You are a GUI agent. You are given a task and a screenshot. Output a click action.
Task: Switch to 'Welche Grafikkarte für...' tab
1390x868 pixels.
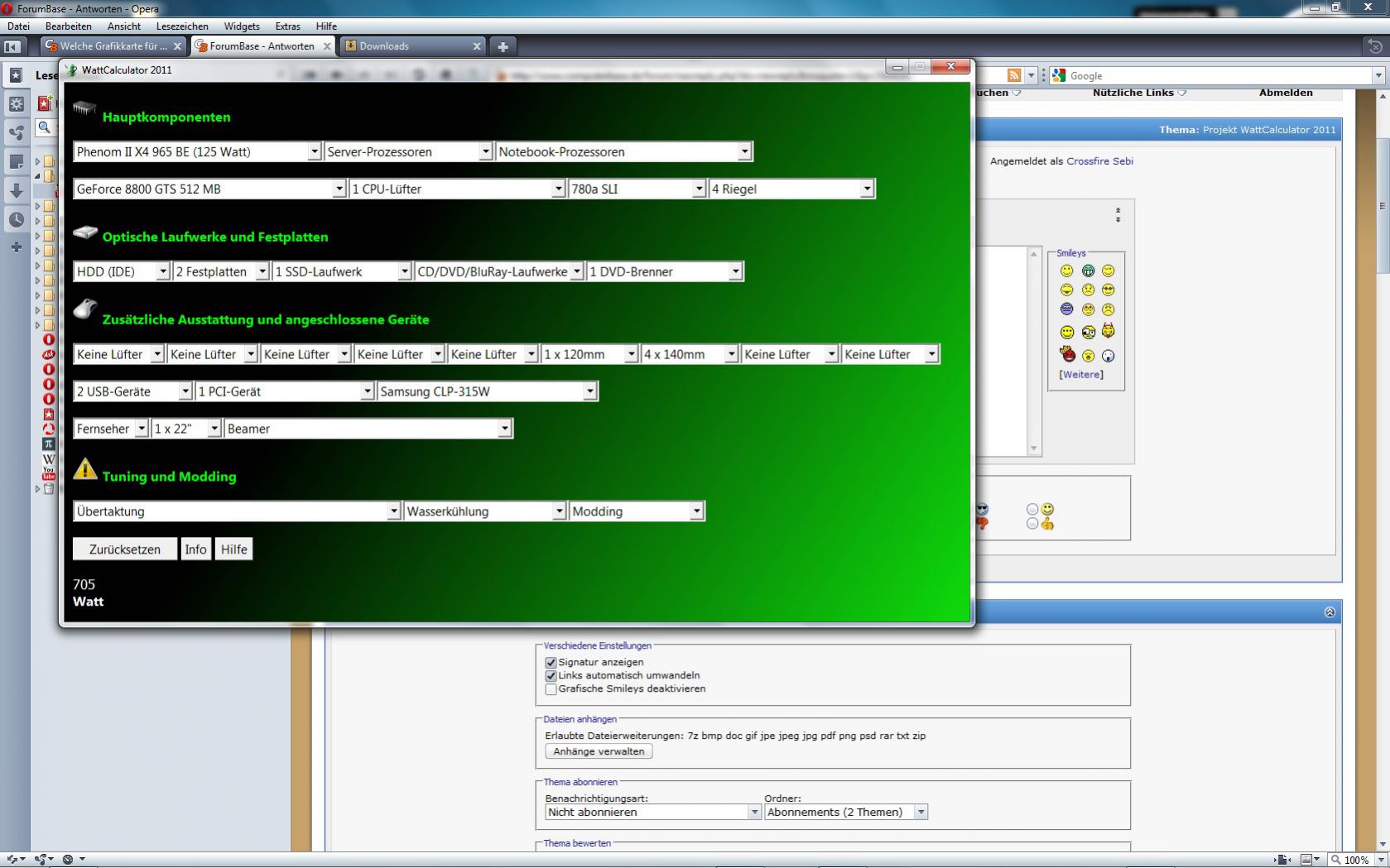pos(113,46)
